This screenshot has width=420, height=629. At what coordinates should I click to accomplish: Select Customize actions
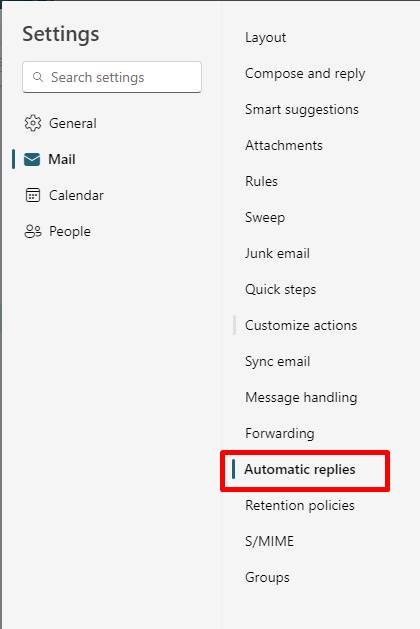click(301, 325)
